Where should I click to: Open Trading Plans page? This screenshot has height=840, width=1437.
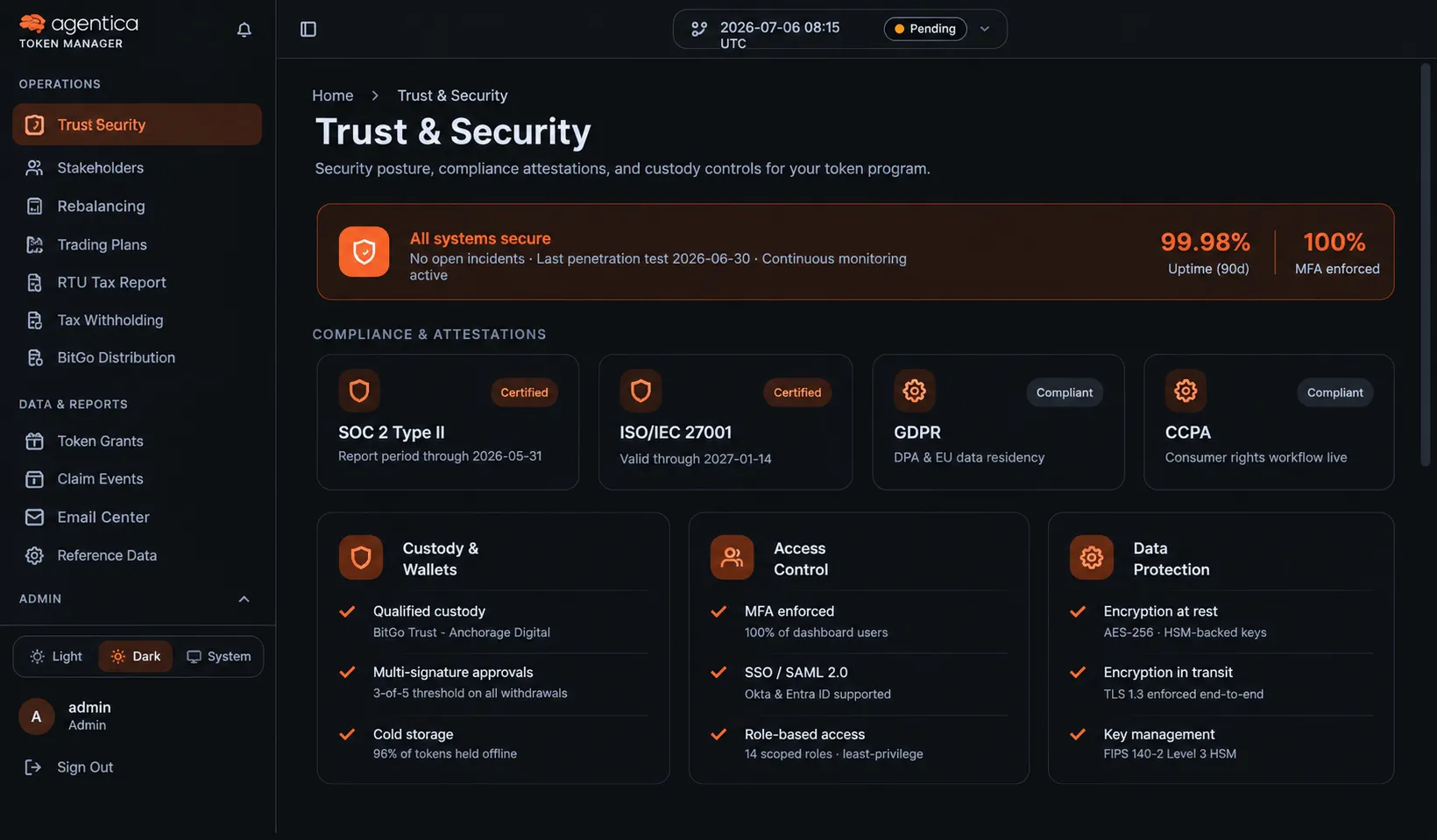pyautogui.click(x=137, y=244)
